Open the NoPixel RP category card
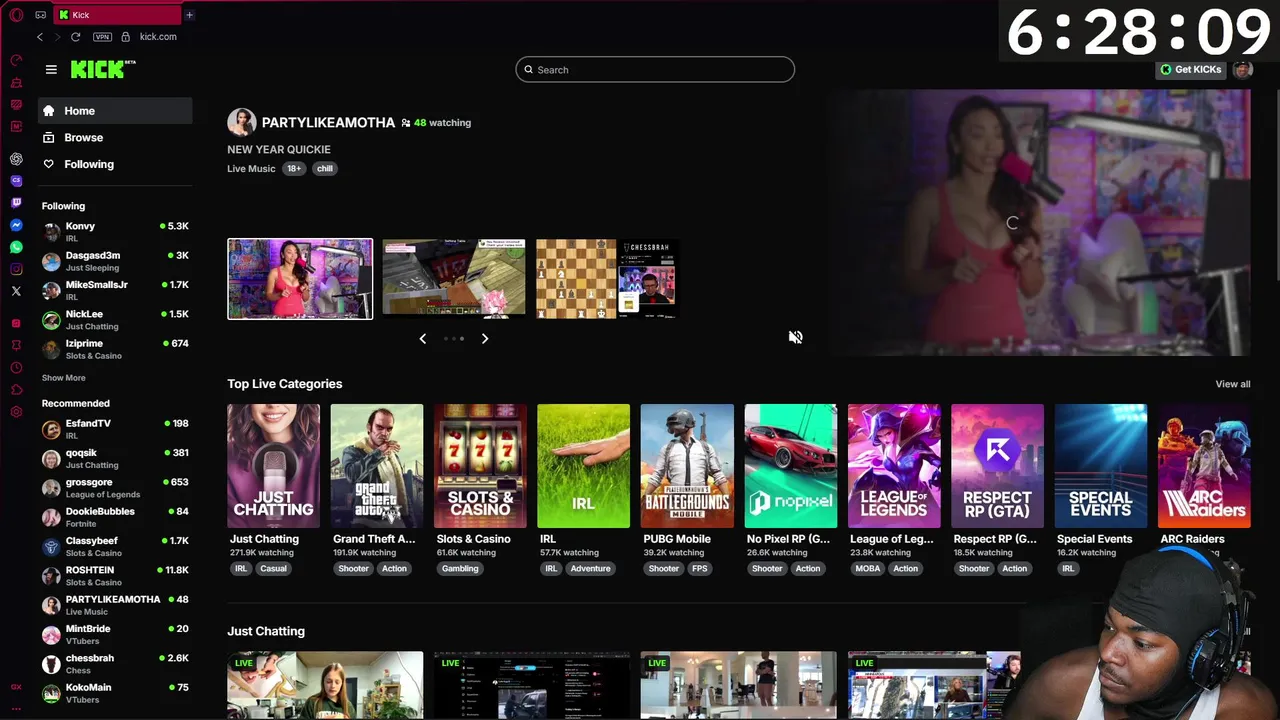The width and height of the screenshot is (1280, 720). [790, 466]
